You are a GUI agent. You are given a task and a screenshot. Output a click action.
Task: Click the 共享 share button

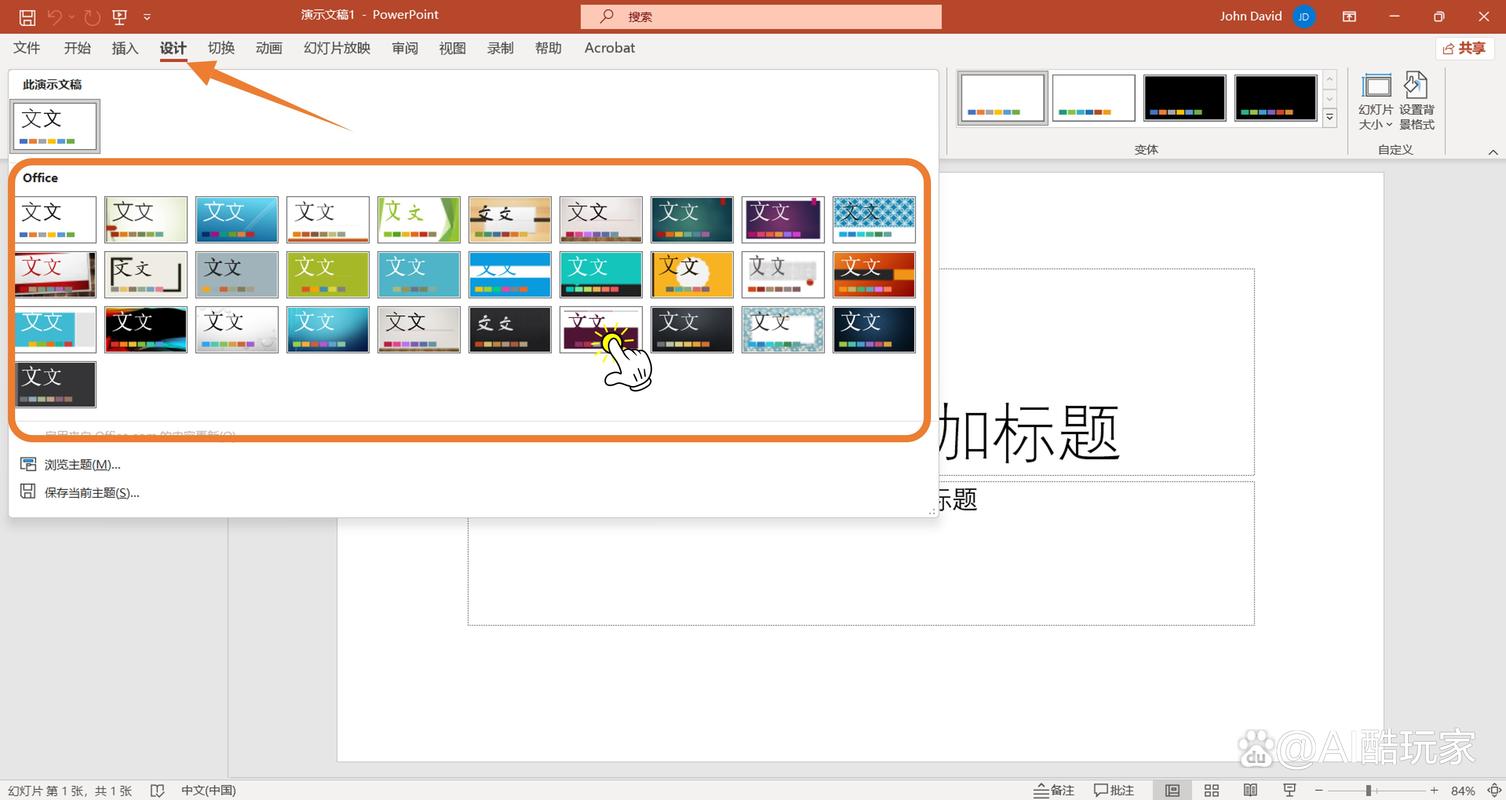click(1465, 48)
